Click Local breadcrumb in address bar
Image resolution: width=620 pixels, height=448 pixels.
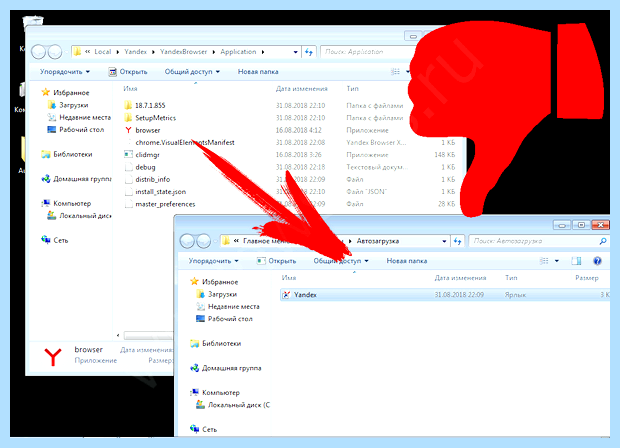(103, 52)
